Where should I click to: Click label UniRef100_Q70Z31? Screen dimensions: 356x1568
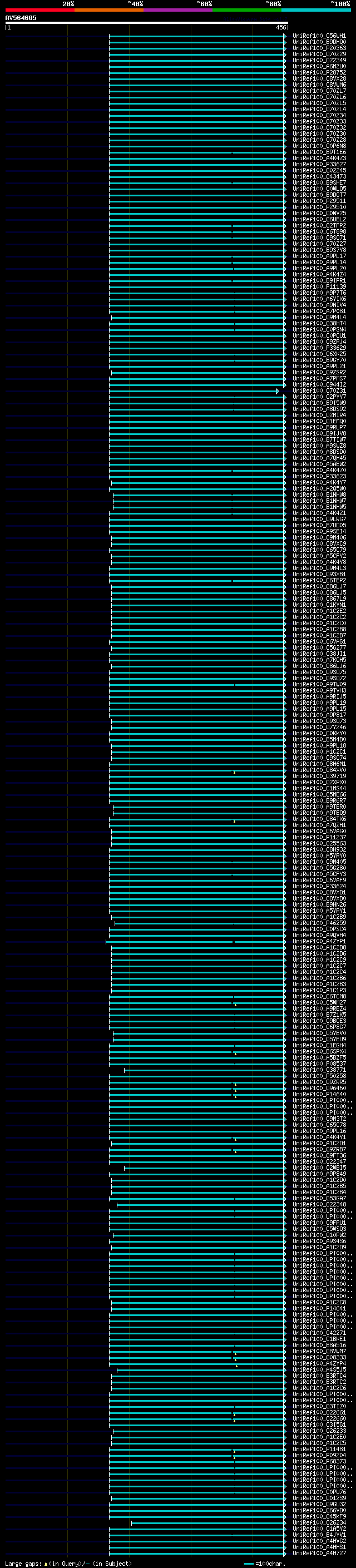[x=319, y=391]
